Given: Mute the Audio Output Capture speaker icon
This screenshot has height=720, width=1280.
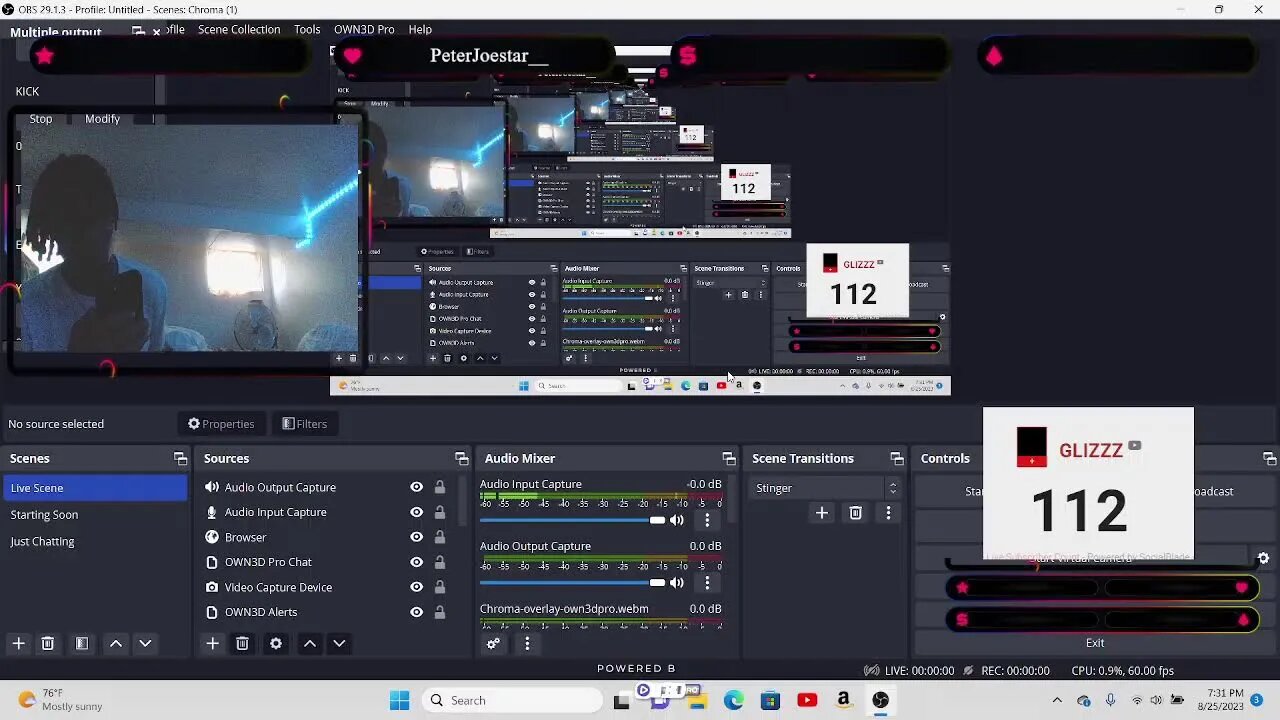Looking at the screenshot, I should [x=677, y=582].
